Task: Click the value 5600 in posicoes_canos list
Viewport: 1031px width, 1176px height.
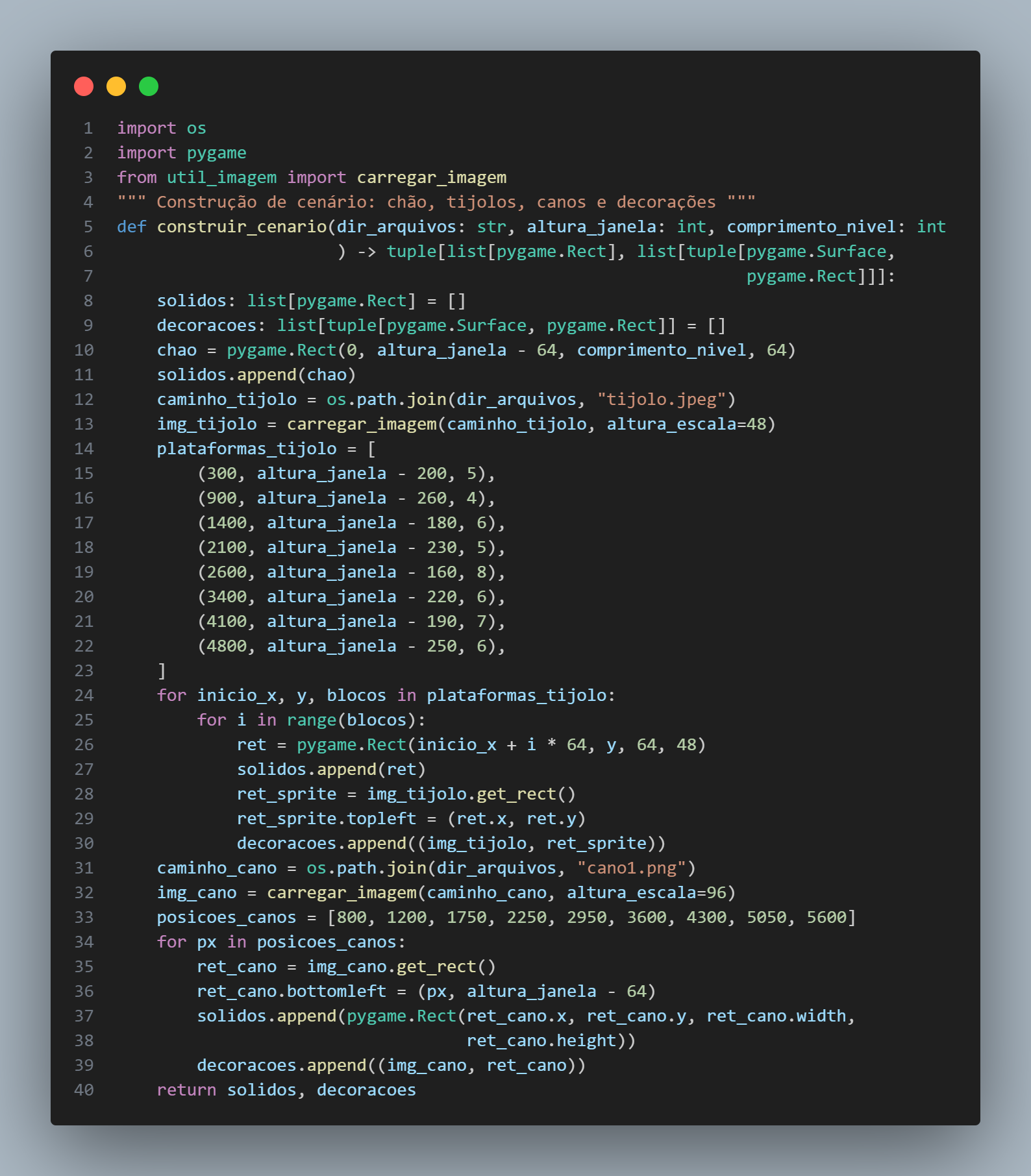Action: (x=826, y=917)
